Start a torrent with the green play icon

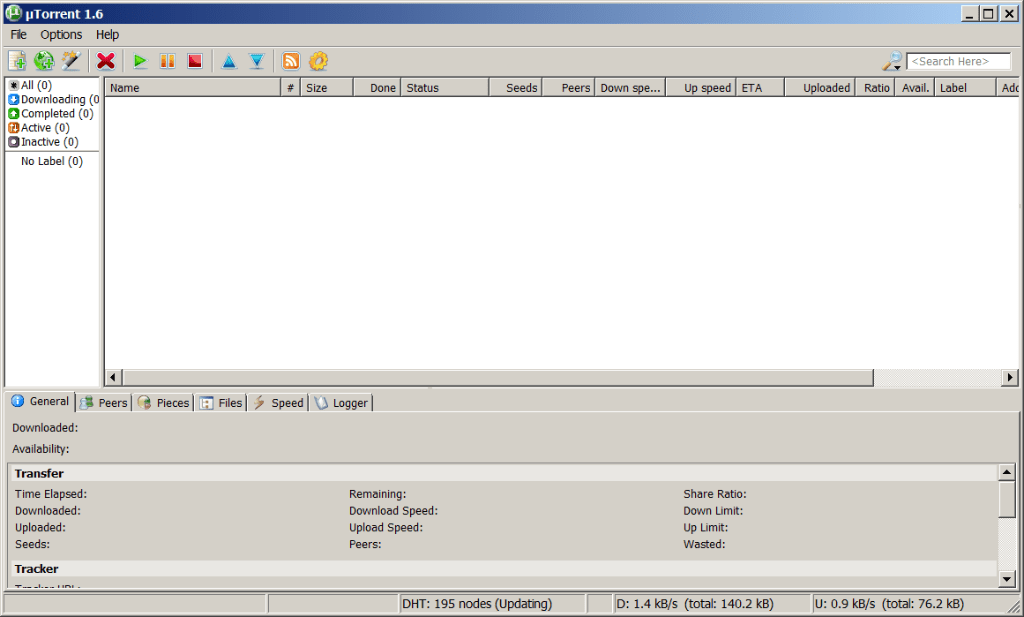coord(140,61)
